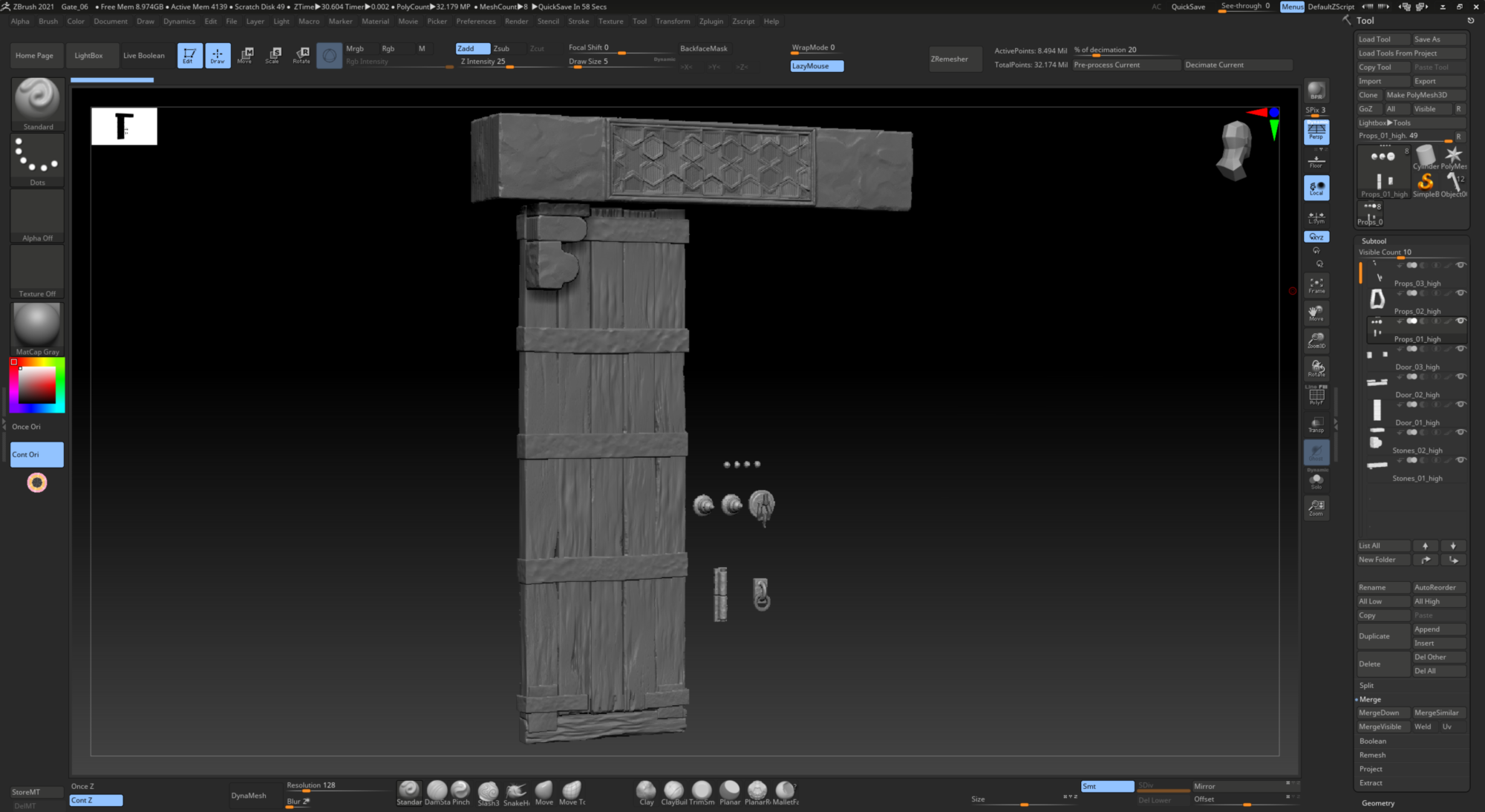Collapse the Subtool panel header
The height and width of the screenshot is (812, 1485).
1374,241
